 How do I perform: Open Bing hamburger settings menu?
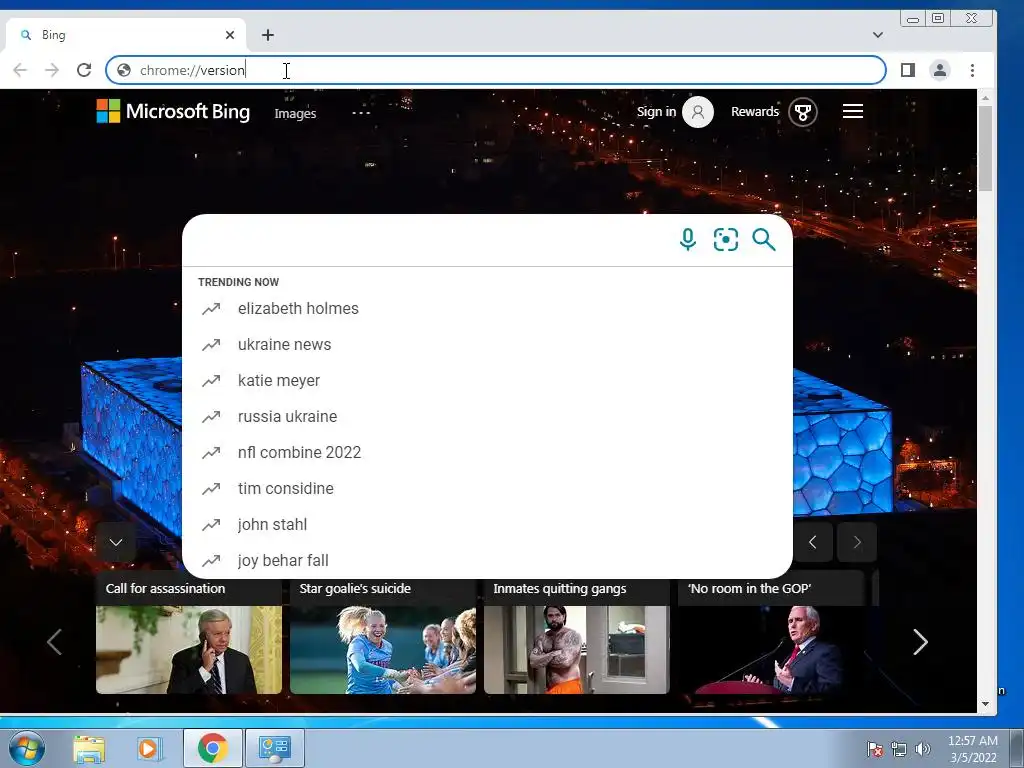pos(853,112)
